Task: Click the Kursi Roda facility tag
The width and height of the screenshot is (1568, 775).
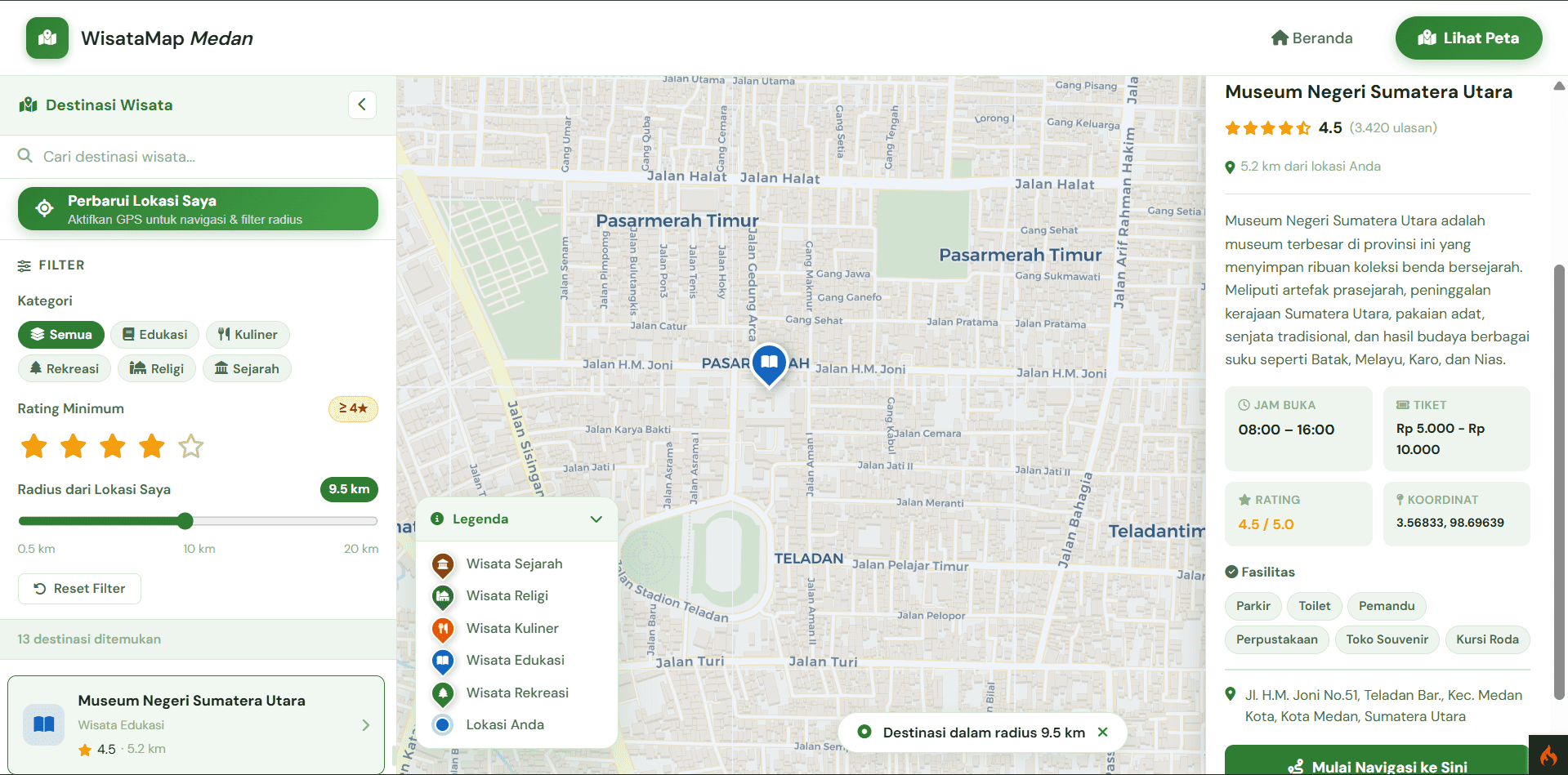Action: click(1487, 639)
